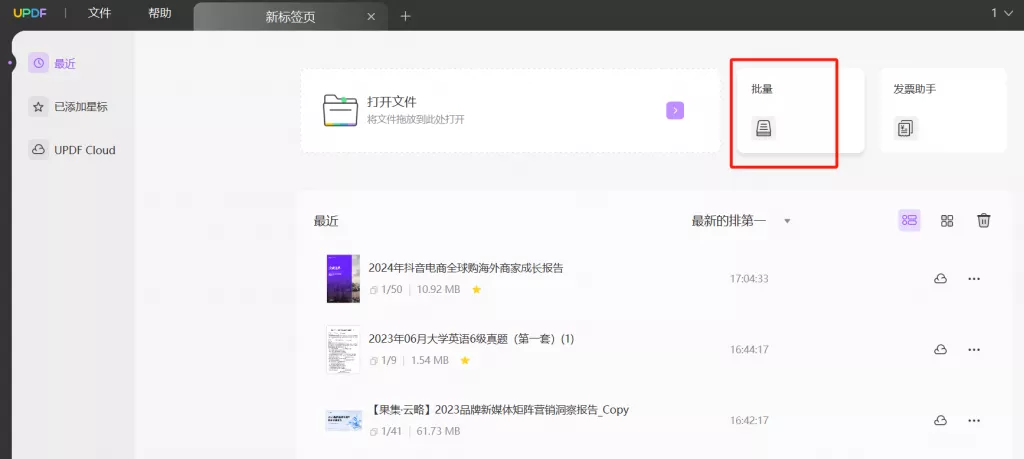Open the 发票助手 invoice assistant
1024x459 pixels.
pyautogui.click(x=943, y=111)
